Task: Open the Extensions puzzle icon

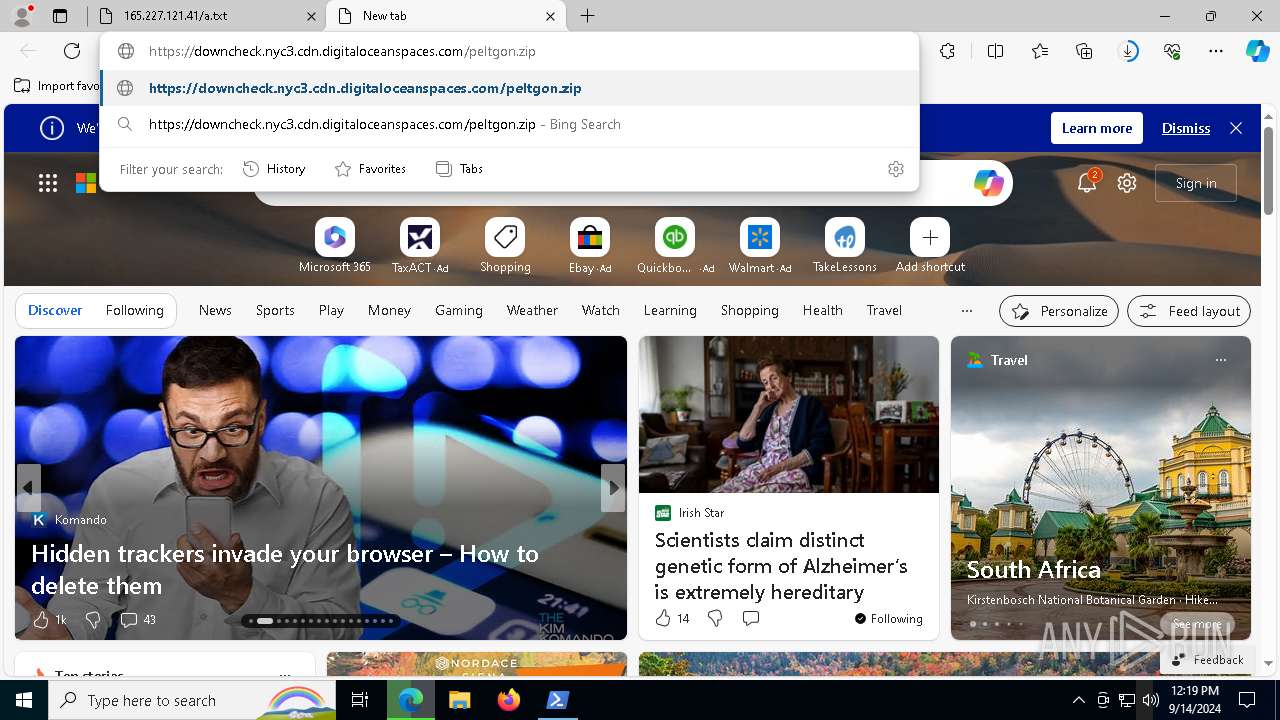Action: (x=948, y=51)
